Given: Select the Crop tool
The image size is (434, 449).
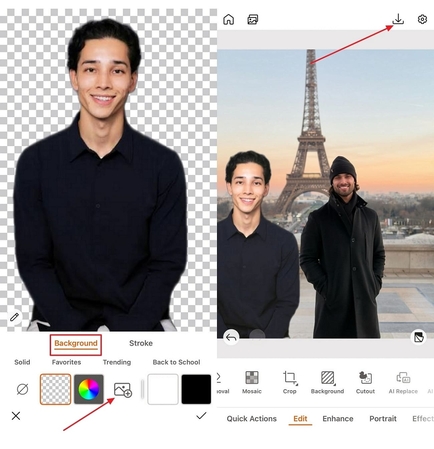Looking at the screenshot, I should pos(290,382).
